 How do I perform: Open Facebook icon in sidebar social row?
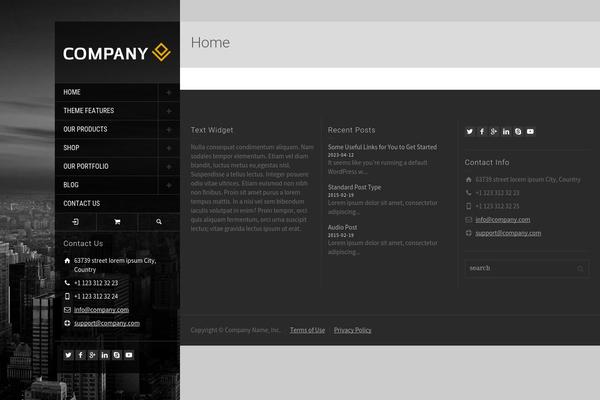click(x=80, y=355)
